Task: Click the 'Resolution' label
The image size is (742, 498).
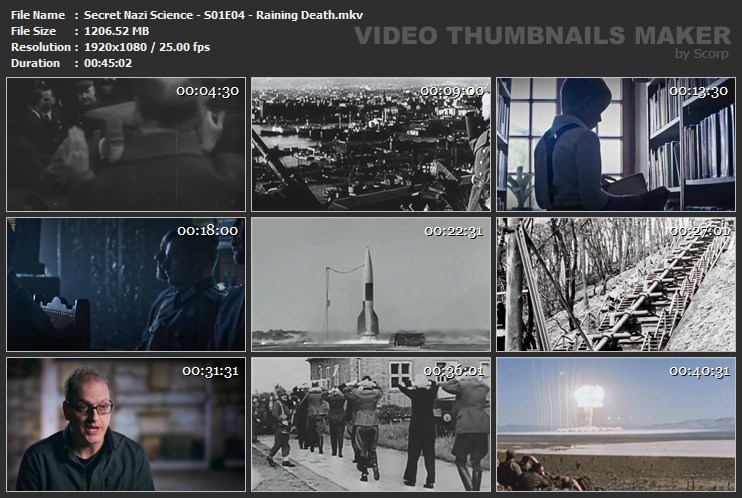Action: coord(41,47)
